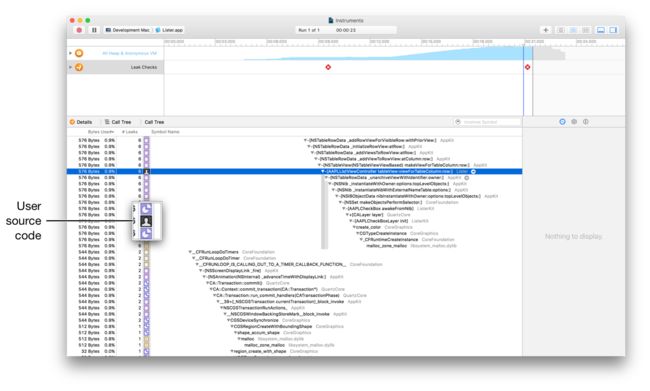Image resolution: width=650 pixels, height=391 pixels.
Task: Click the user source code person icon
Action: 146,221
